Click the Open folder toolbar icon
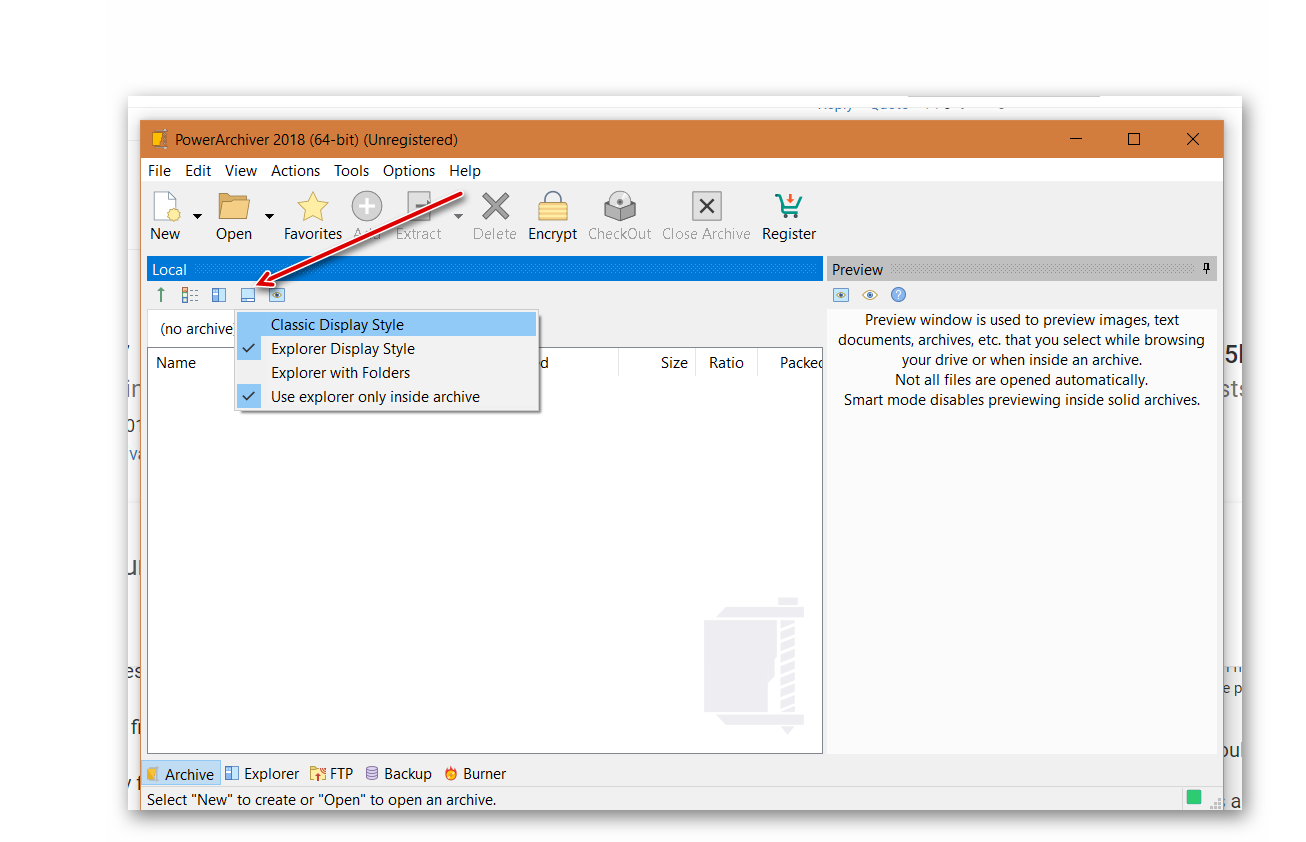This screenshot has width=1306, height=842. [234, 207]
